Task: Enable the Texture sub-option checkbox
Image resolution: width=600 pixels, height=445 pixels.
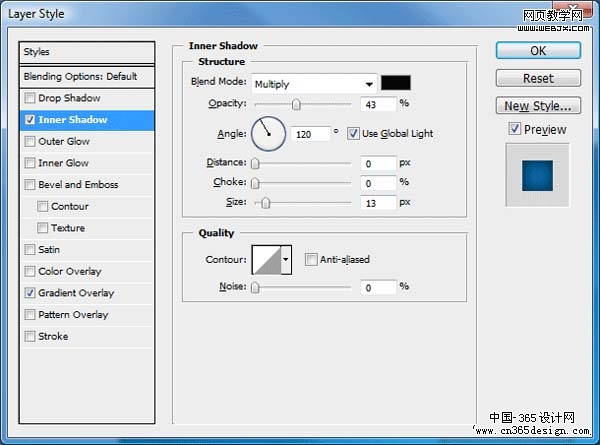Action: pos(42,228)
